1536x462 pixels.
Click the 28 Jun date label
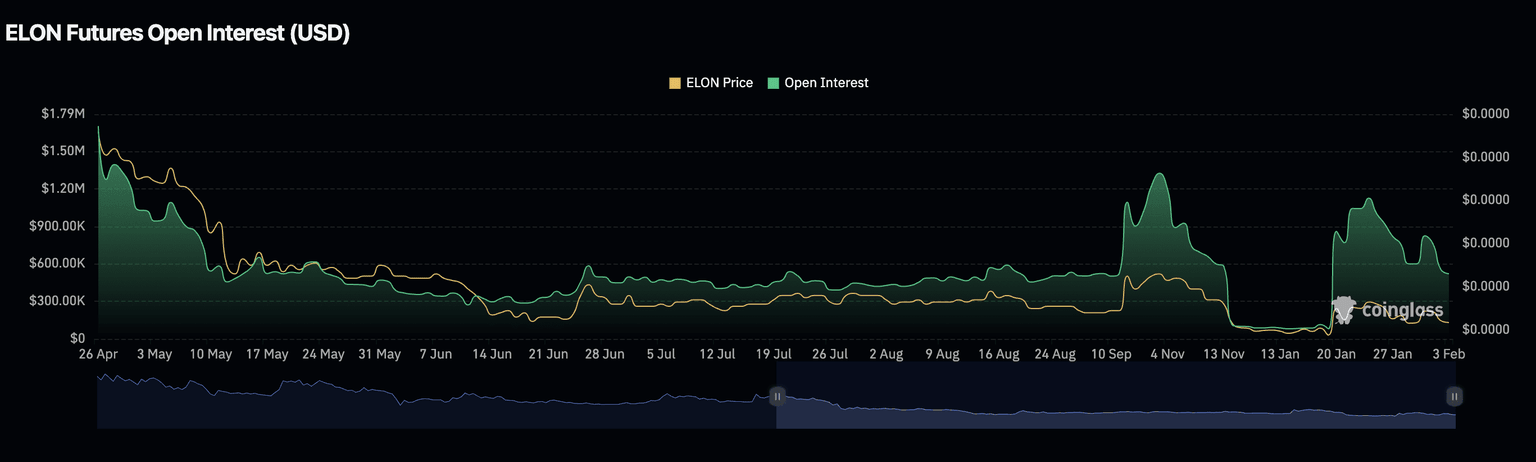[605, 354]
